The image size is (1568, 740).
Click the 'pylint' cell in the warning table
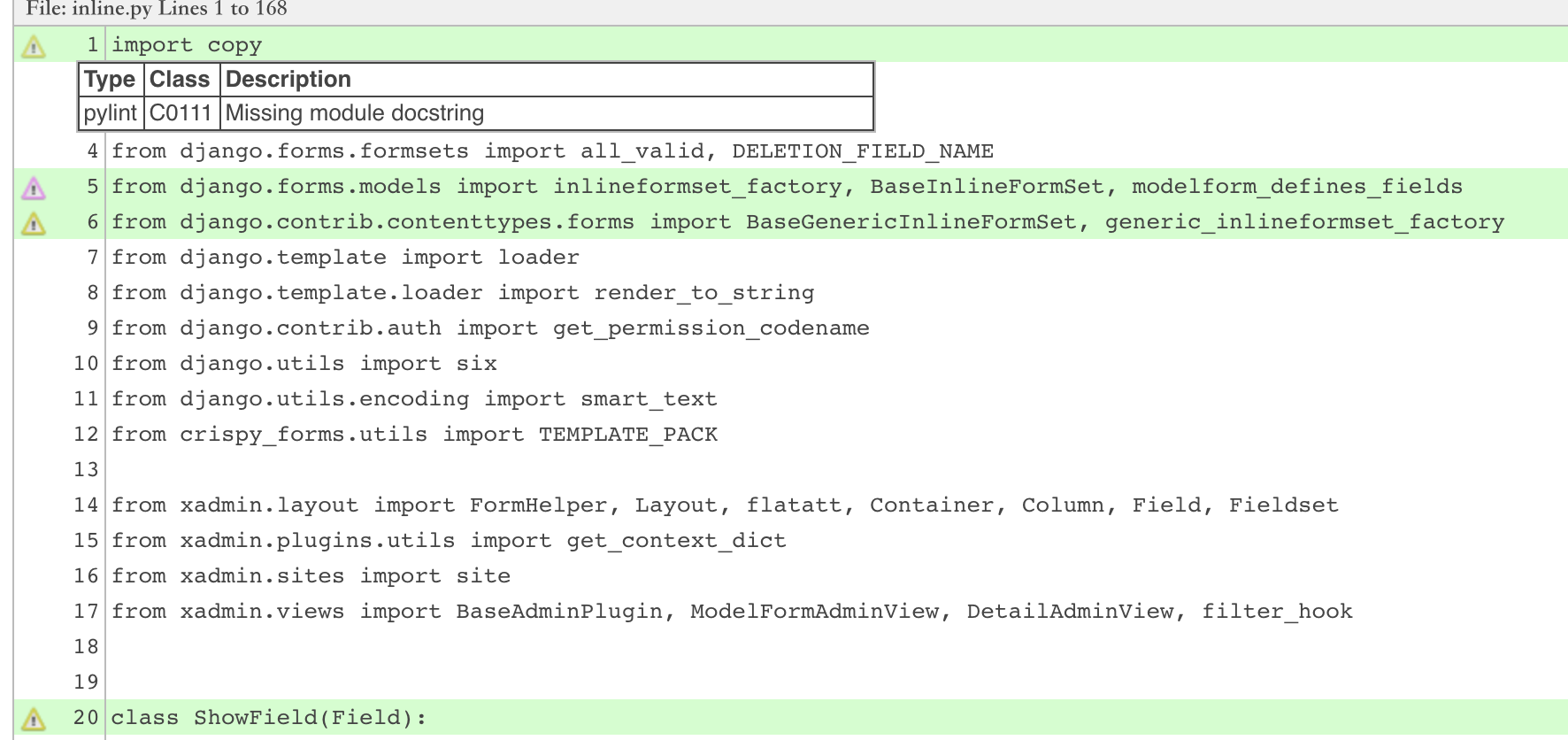pos(110,113)
